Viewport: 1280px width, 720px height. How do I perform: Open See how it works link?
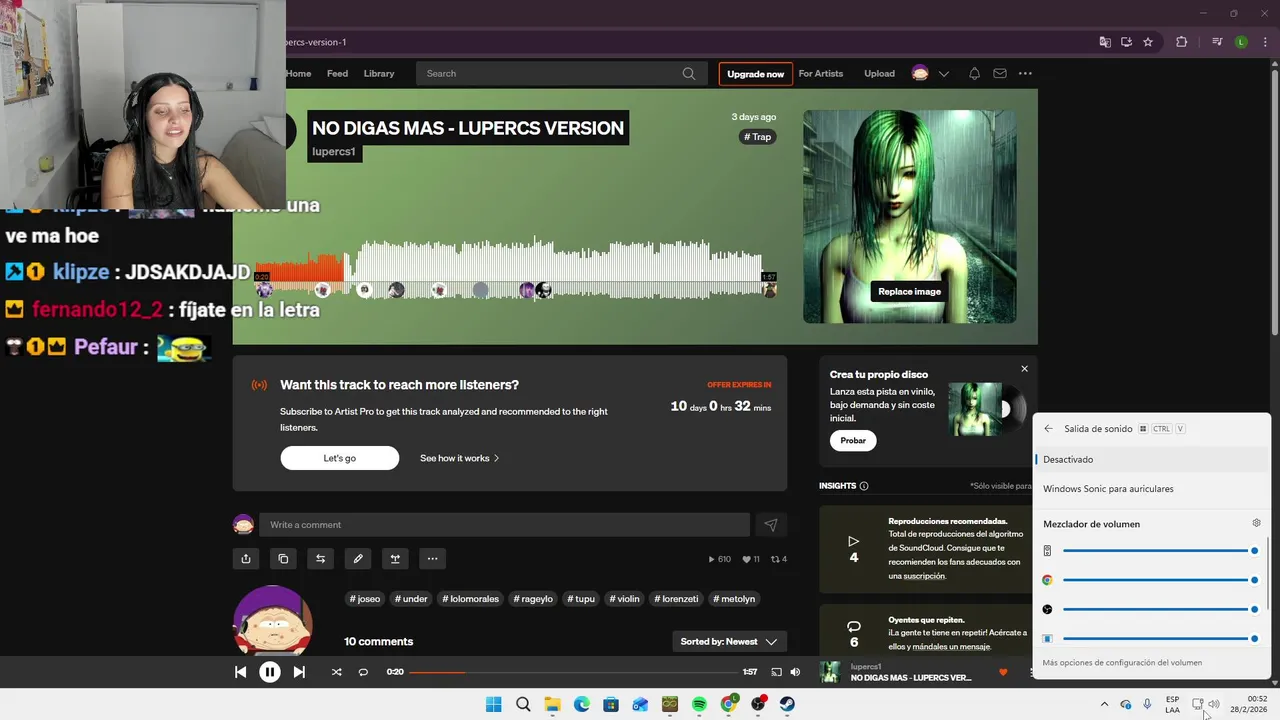pyautogui.click(x=459, y=458)
